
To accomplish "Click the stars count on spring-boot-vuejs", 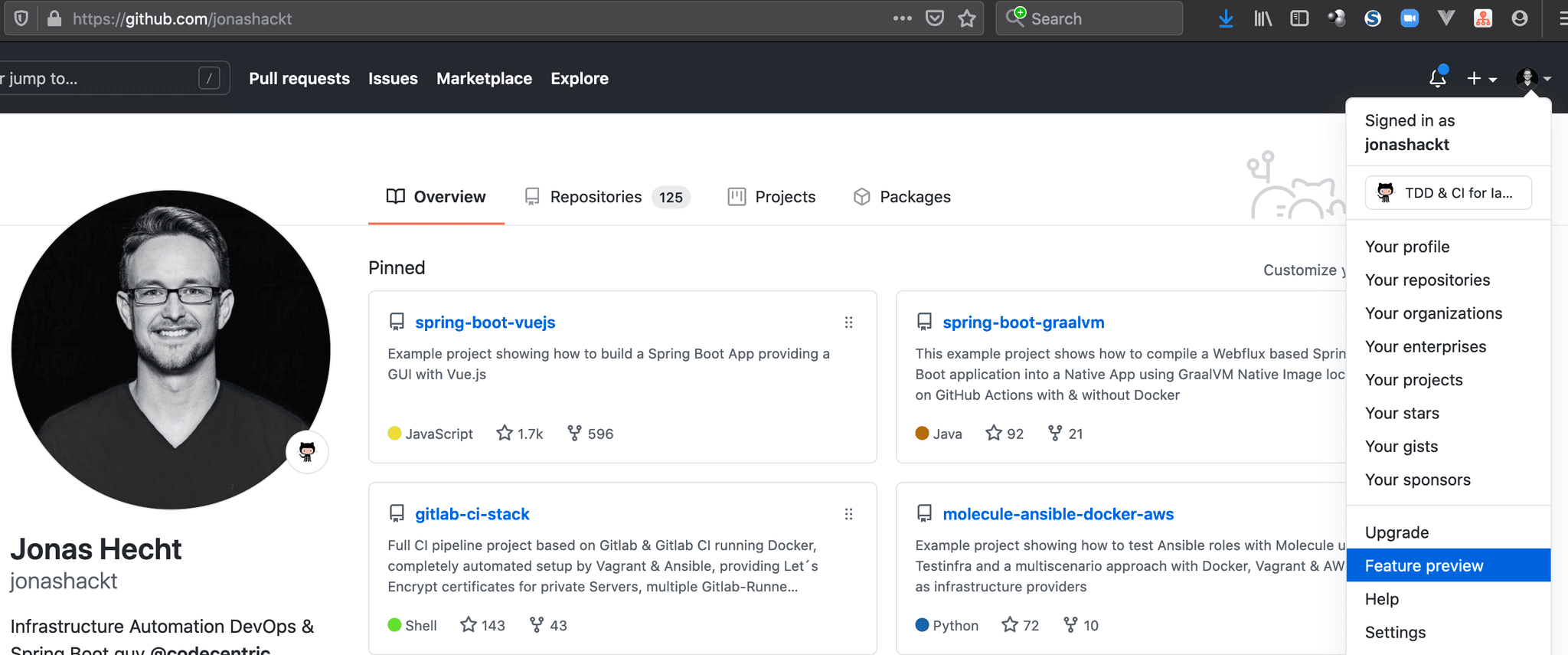I will 520,434.
